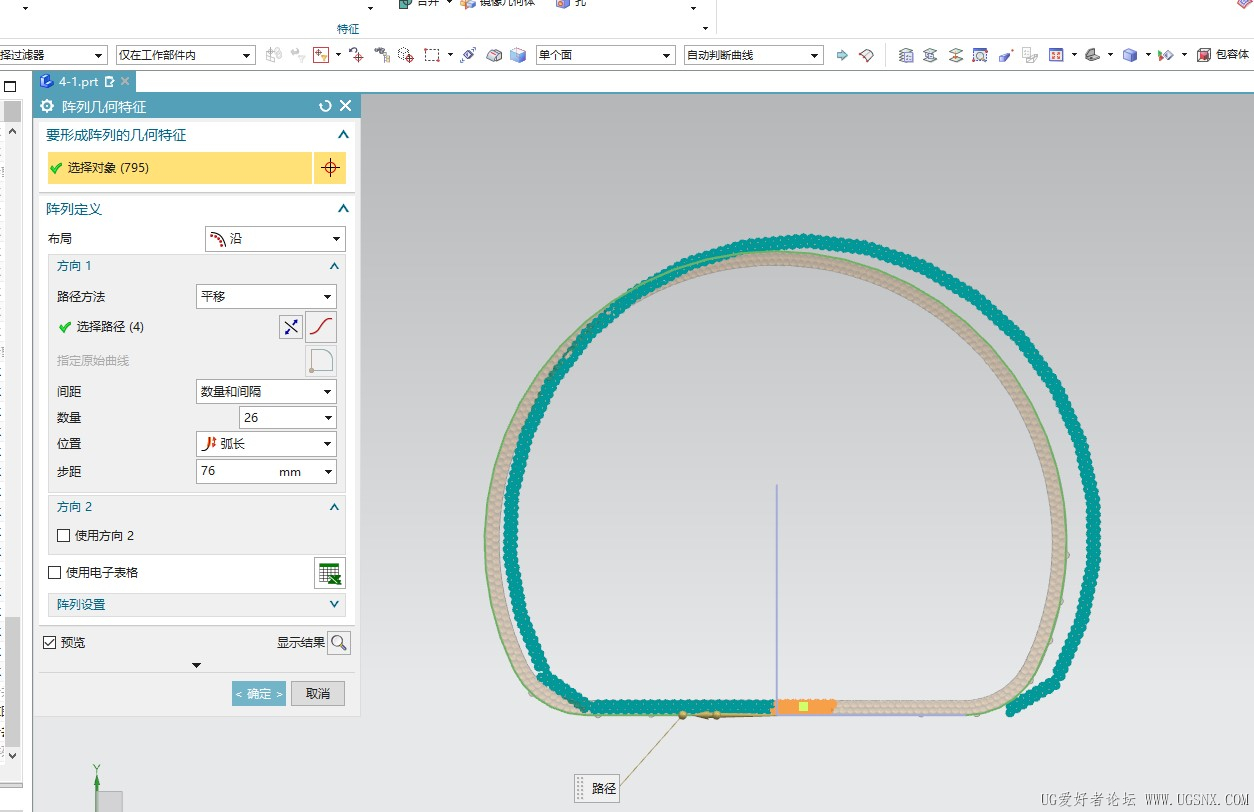Switch to the 4-1.prt tab
This screenshot has height=812, width=1254.
(x=78, y=82)
